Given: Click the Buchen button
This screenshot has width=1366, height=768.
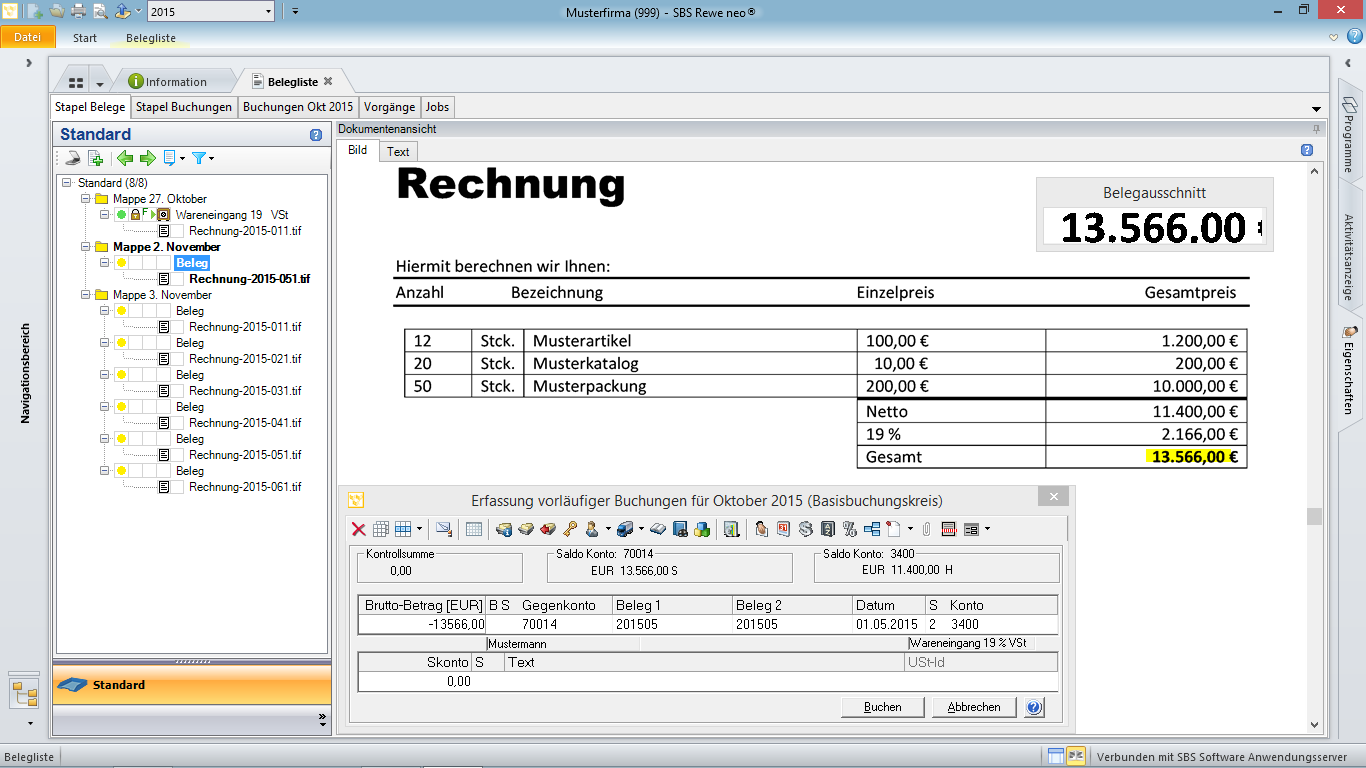Looking at the screenshot, I should (x=882, y=707).
